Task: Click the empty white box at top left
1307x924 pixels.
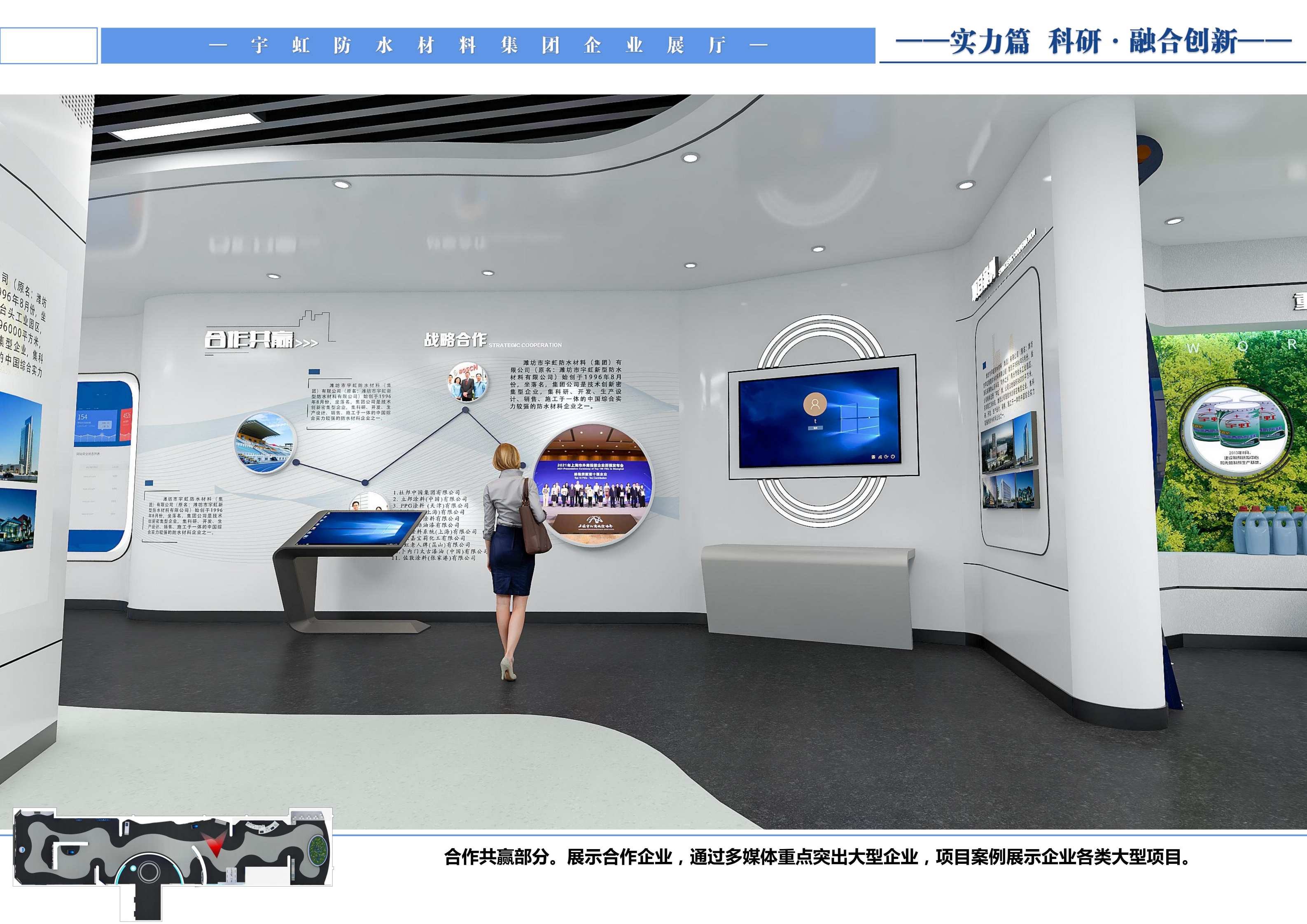Action: [49, 46]
